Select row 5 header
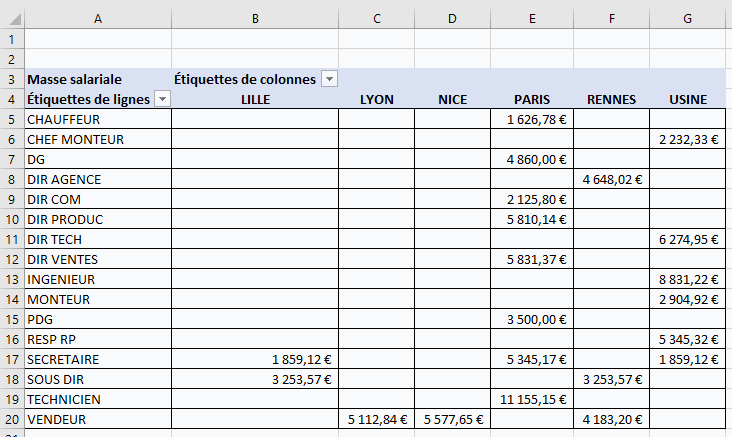The width and height of the screenshot is (732, 437). pyautogui.click(x=11, y=119)
